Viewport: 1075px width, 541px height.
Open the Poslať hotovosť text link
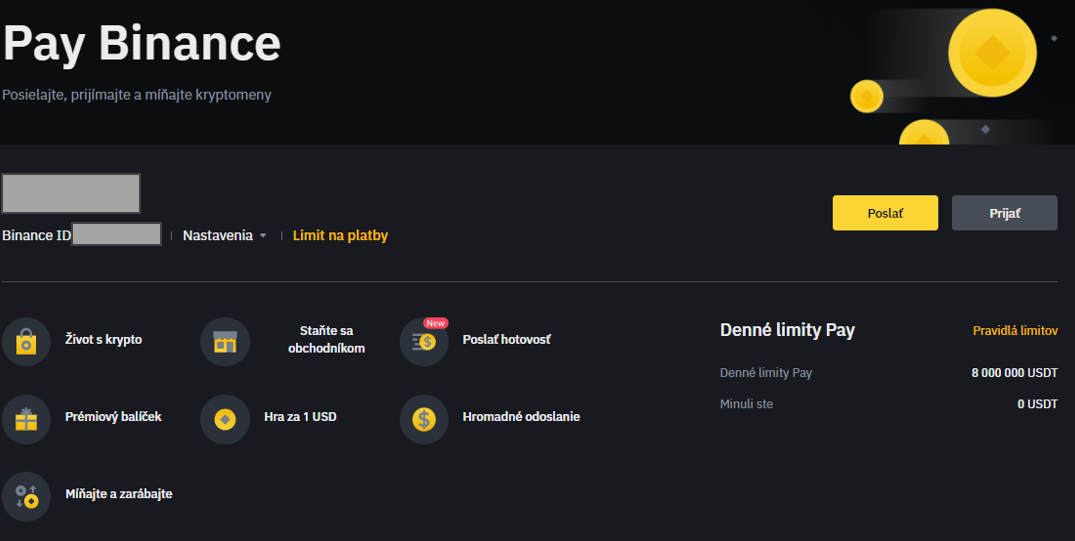[x=506, y=340]
